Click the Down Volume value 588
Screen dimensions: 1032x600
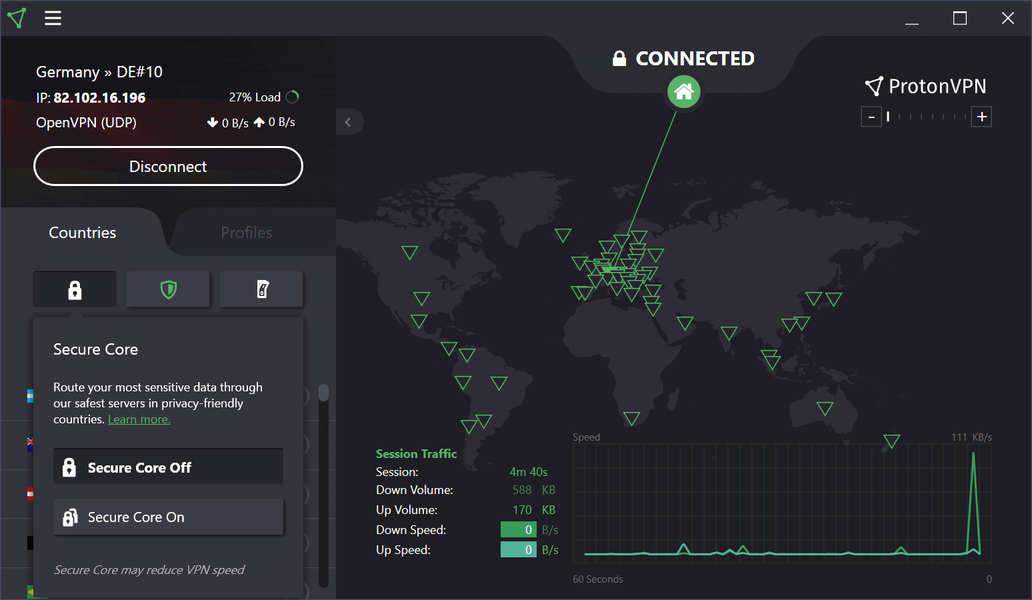522,490
